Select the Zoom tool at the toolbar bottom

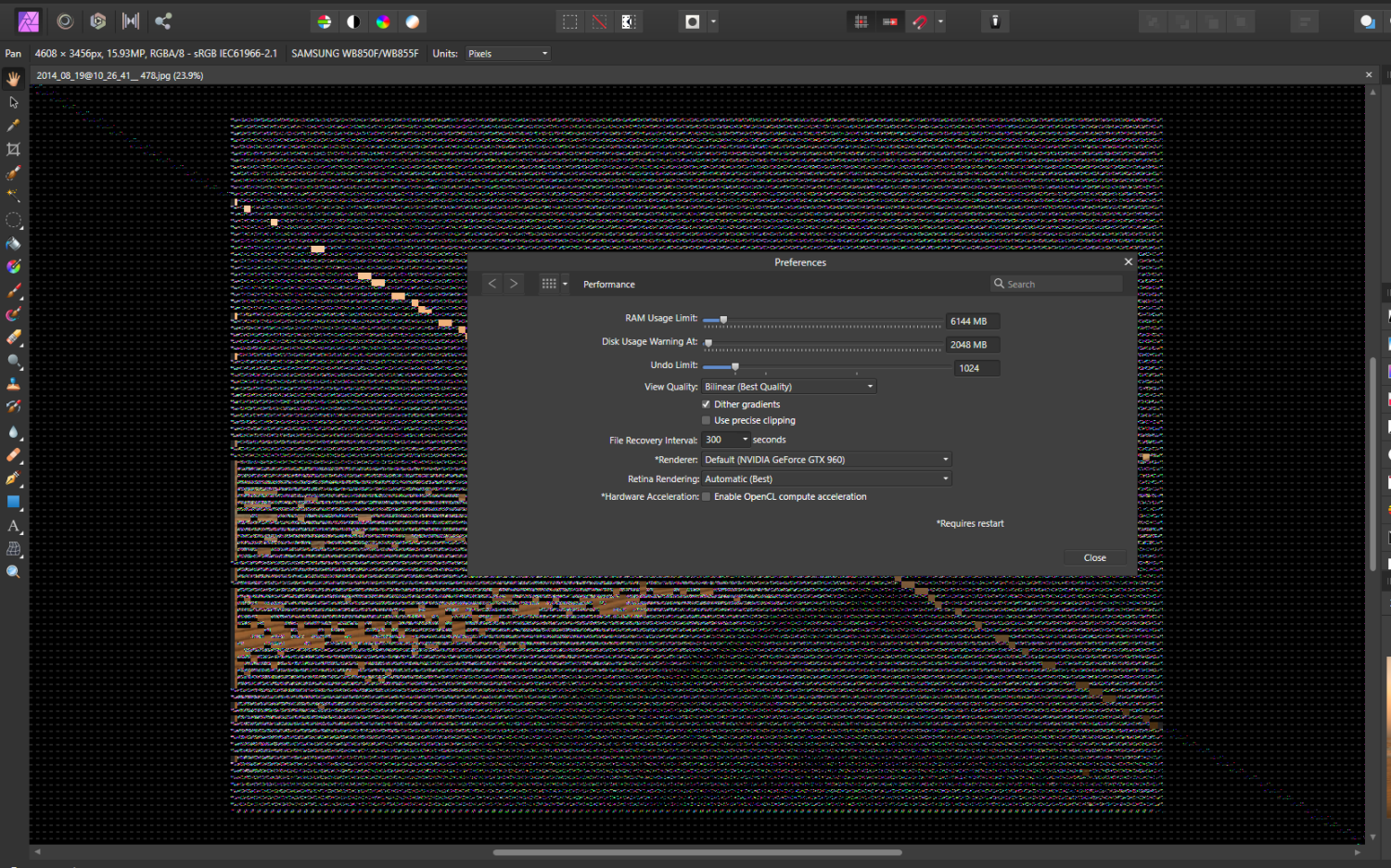(x=13, y=571)
